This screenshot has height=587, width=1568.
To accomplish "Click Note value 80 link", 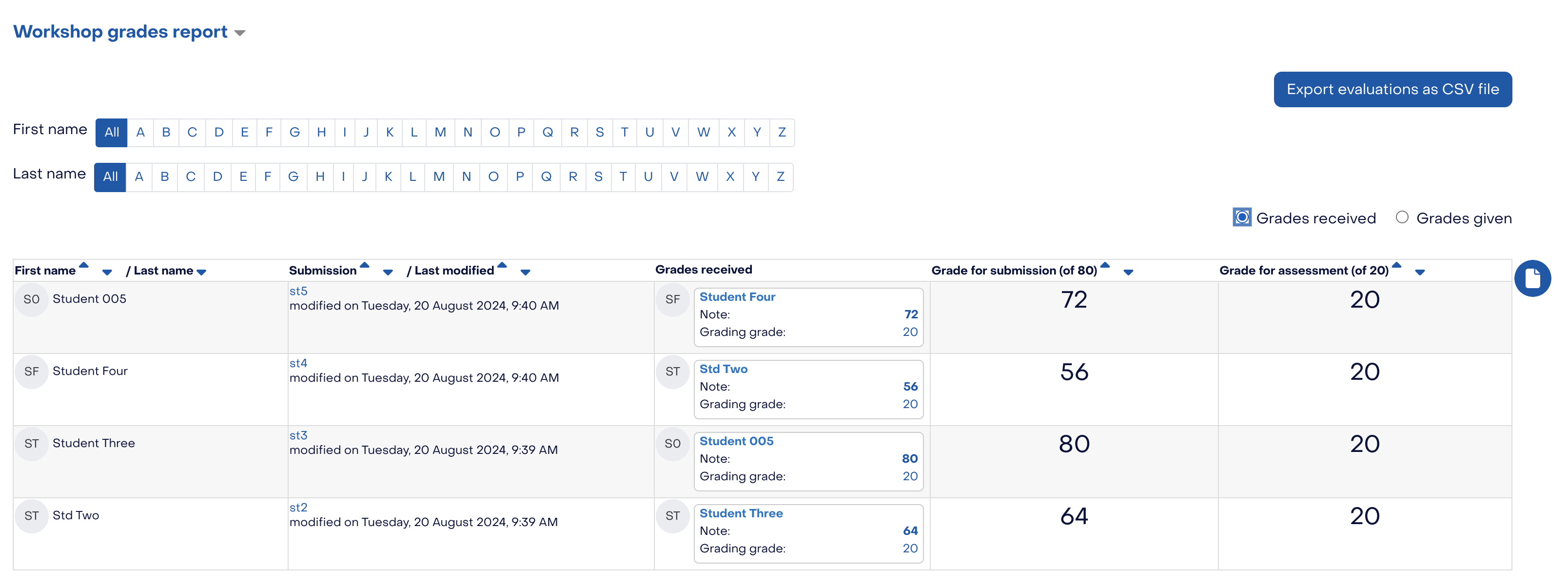I will tap(909, 459).
